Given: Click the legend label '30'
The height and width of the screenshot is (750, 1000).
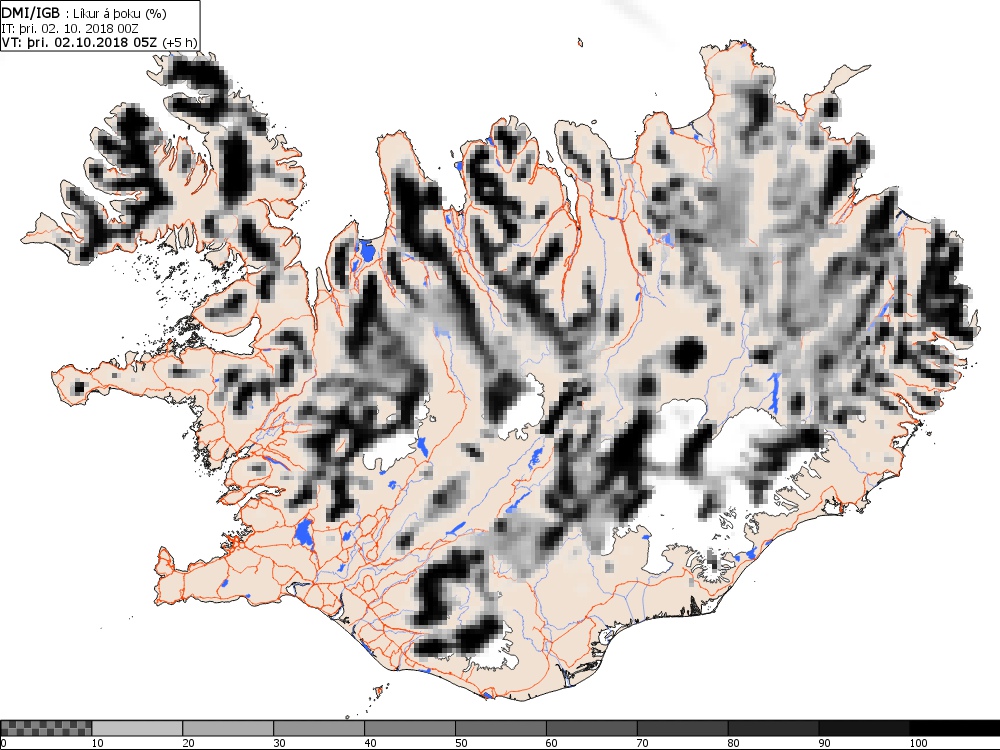Looking at the screenshot, I should pos(279,743).
